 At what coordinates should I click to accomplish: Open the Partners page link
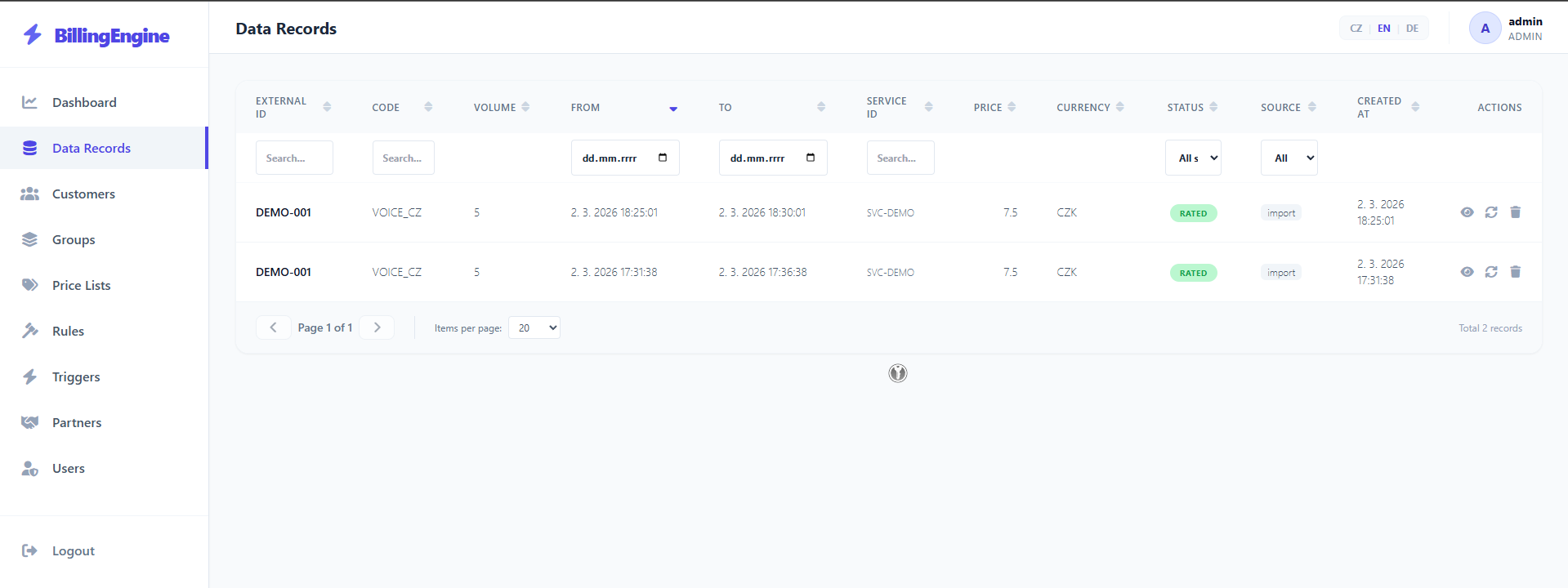click(x=104, y=422)
